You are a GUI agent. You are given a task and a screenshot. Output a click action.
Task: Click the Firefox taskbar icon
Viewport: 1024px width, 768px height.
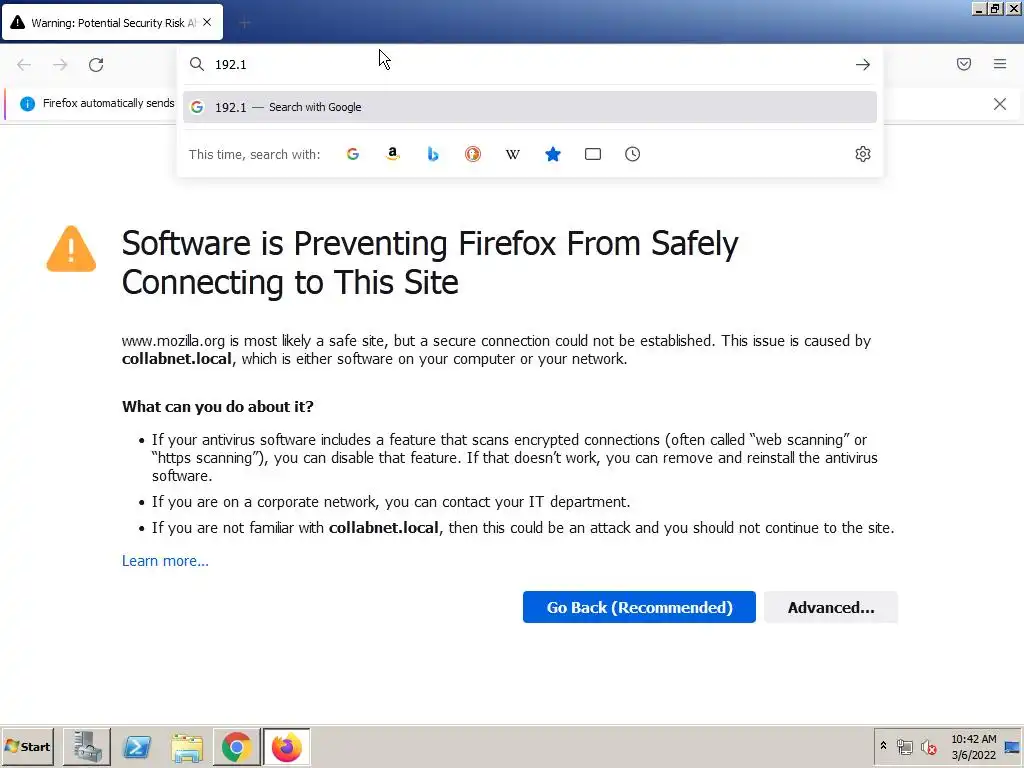pos(287,747)
